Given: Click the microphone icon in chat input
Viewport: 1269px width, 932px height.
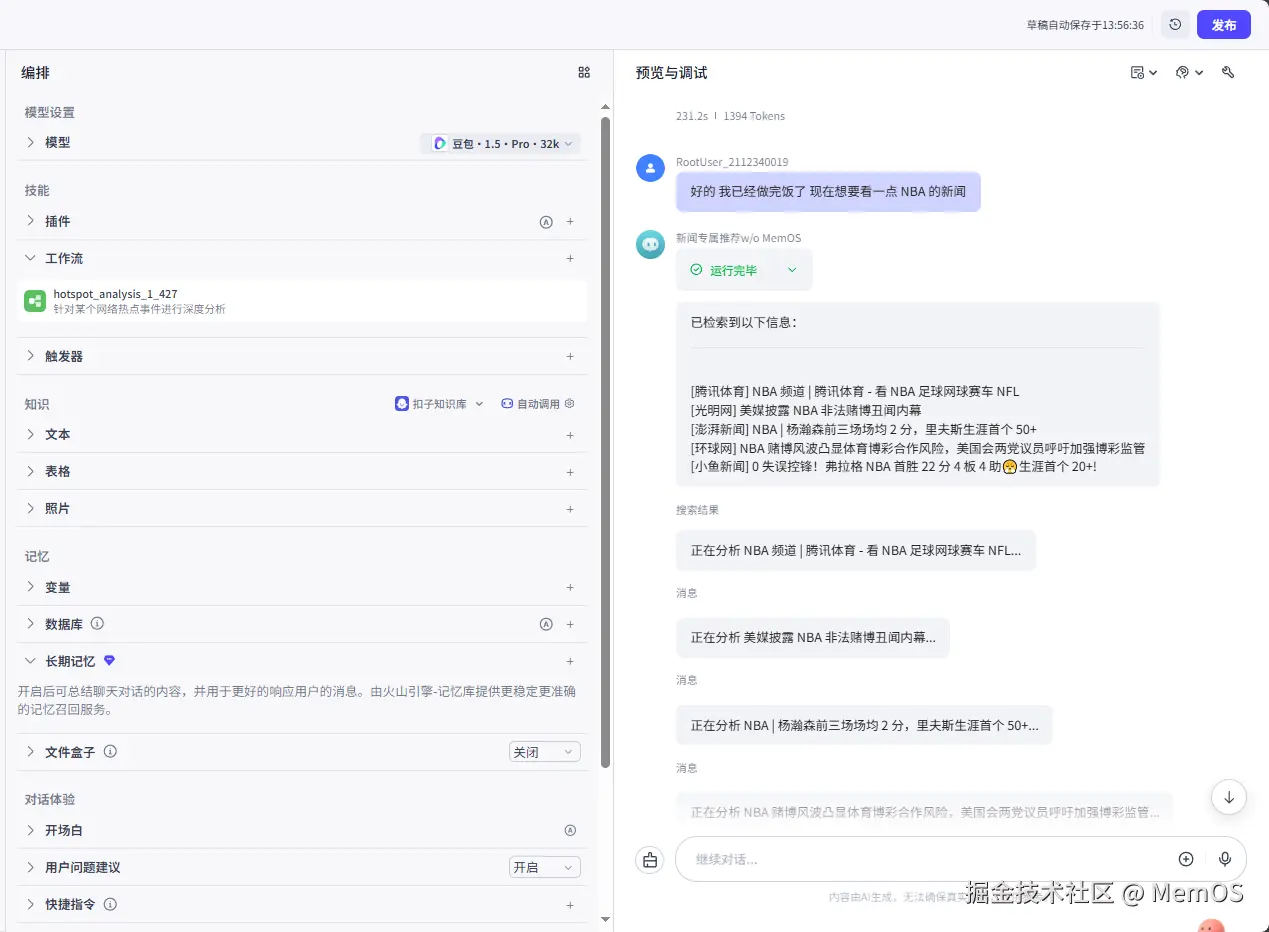Looking at the screenshot, I should [x=1225, y=859].
